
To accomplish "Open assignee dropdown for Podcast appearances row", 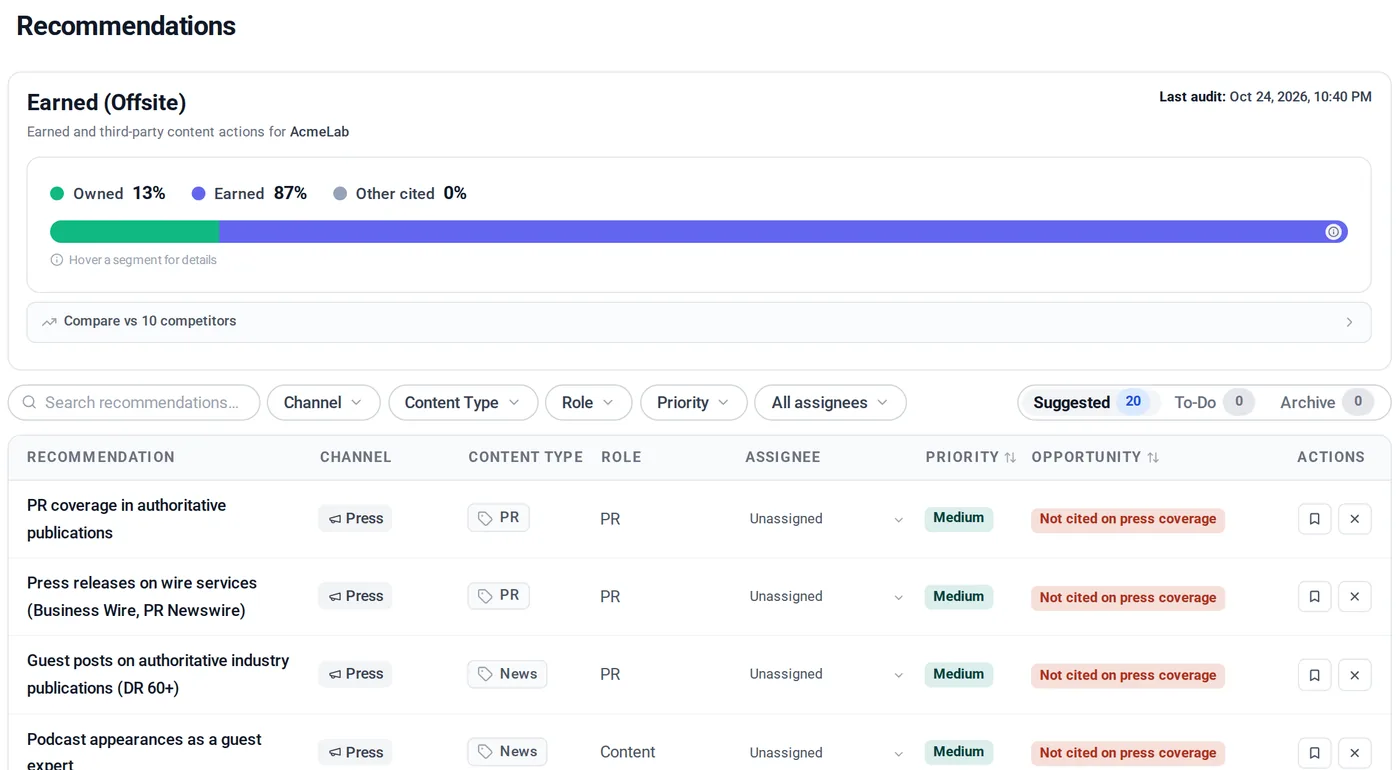I will (826, 753).
